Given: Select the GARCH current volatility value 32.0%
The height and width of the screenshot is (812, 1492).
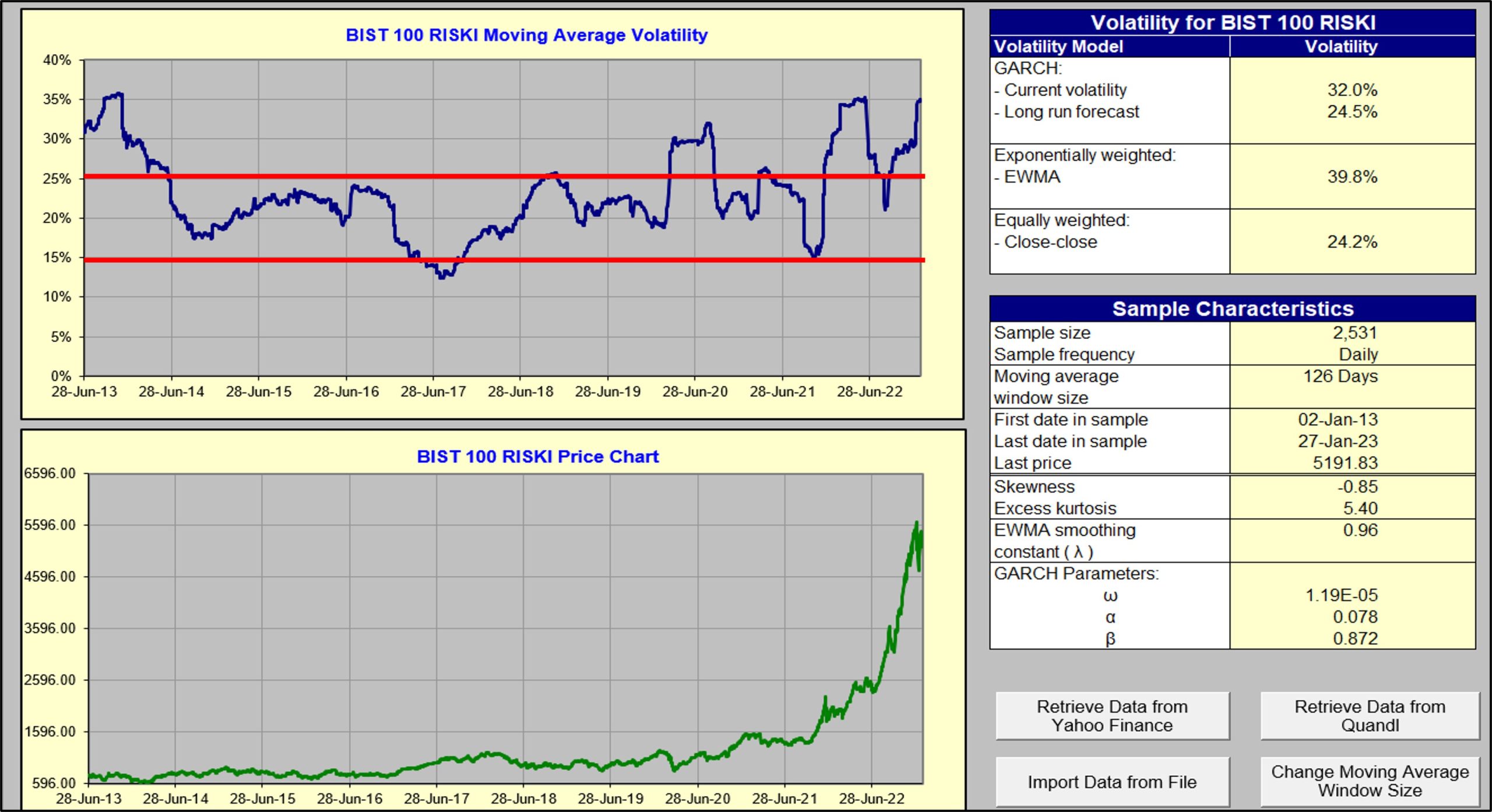Looking at the screenshot, I should [x=1352, y=90].
